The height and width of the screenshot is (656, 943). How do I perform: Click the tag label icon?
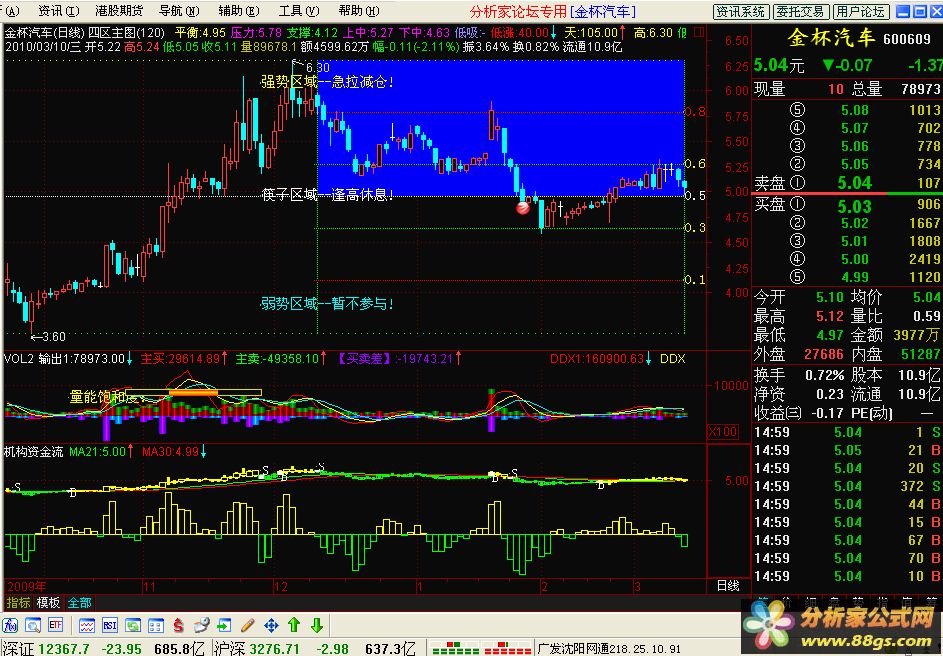tap(201, 625)
